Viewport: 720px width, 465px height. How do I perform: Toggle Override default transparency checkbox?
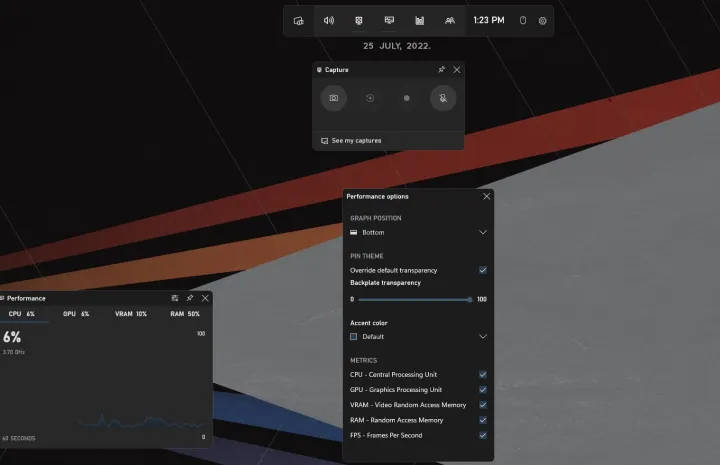[483, 270]
